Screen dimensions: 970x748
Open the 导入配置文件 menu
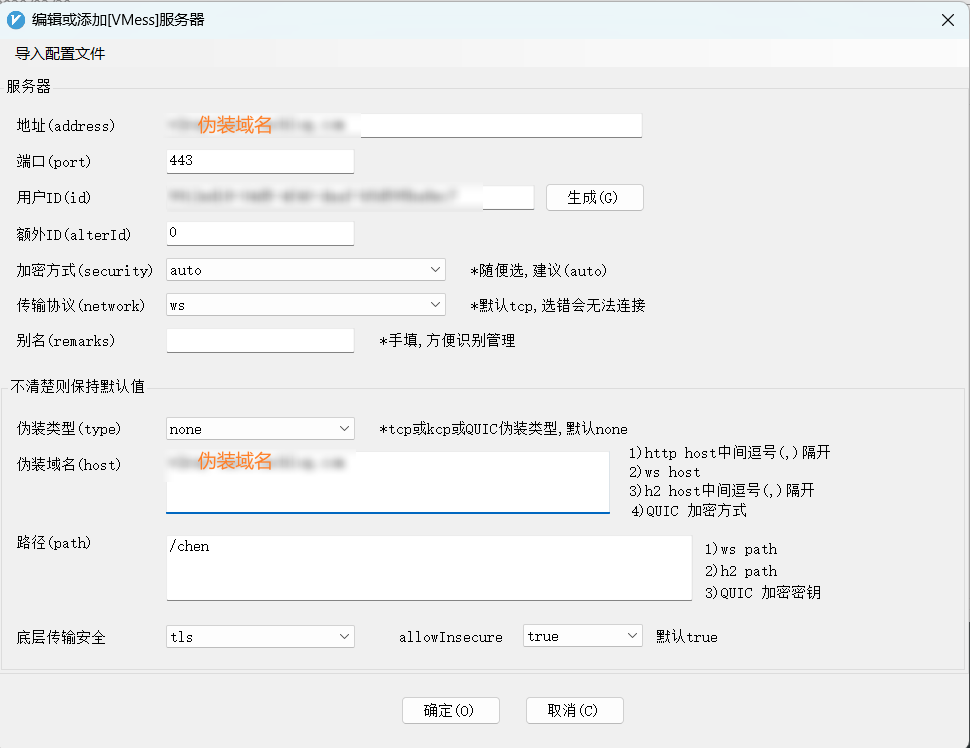tap(60, 54)
